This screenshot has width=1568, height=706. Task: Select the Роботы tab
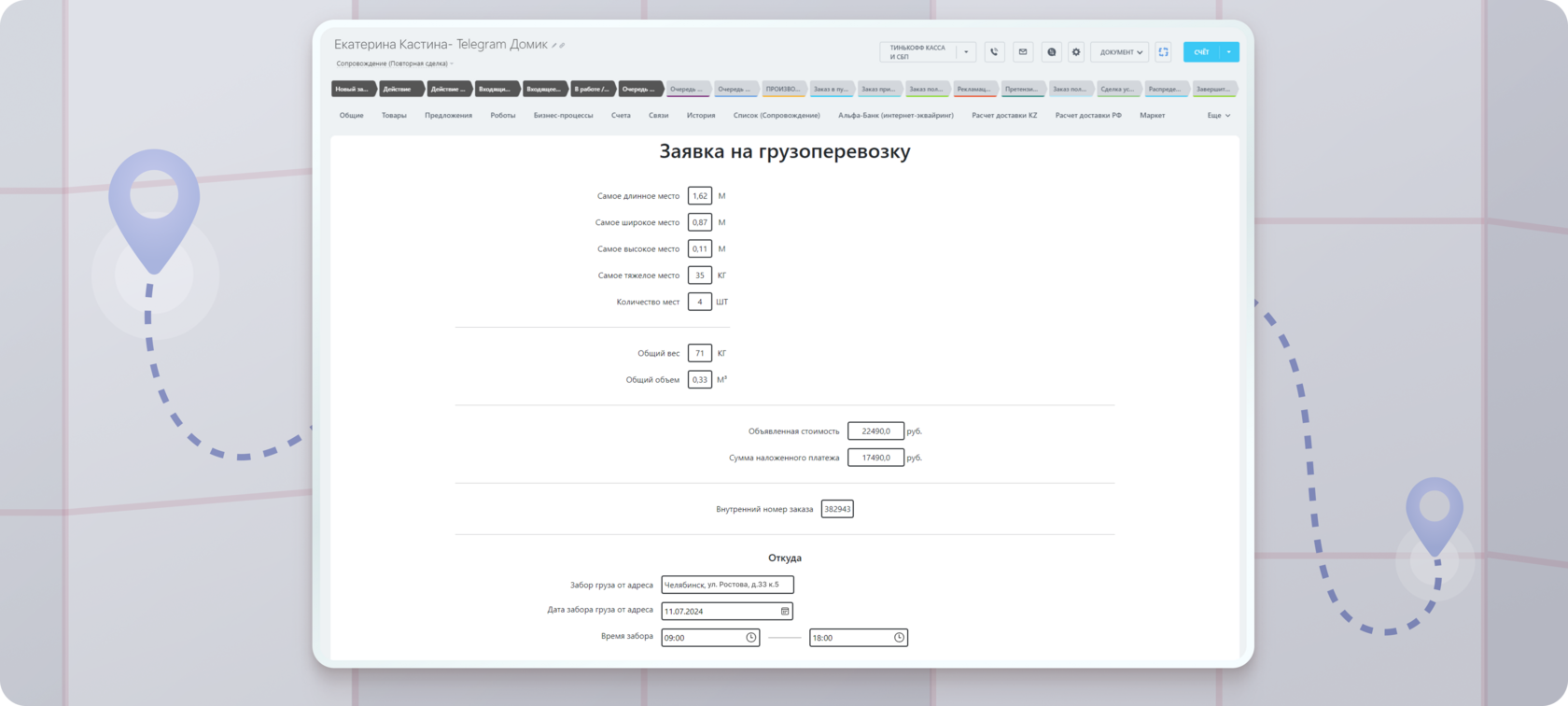click(503, 116)
